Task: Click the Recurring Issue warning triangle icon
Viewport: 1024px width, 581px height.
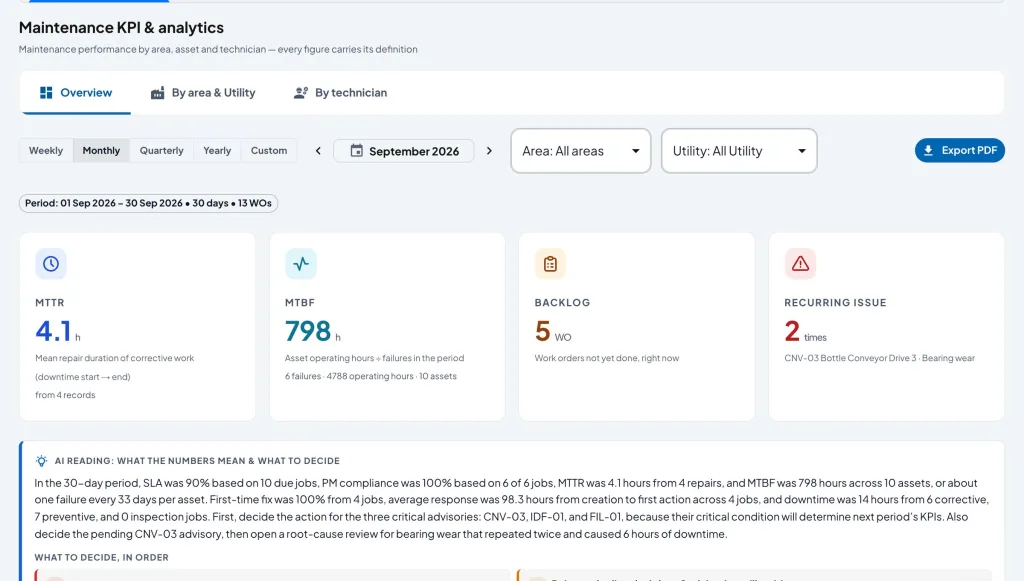Action: [x=800, y=264]
